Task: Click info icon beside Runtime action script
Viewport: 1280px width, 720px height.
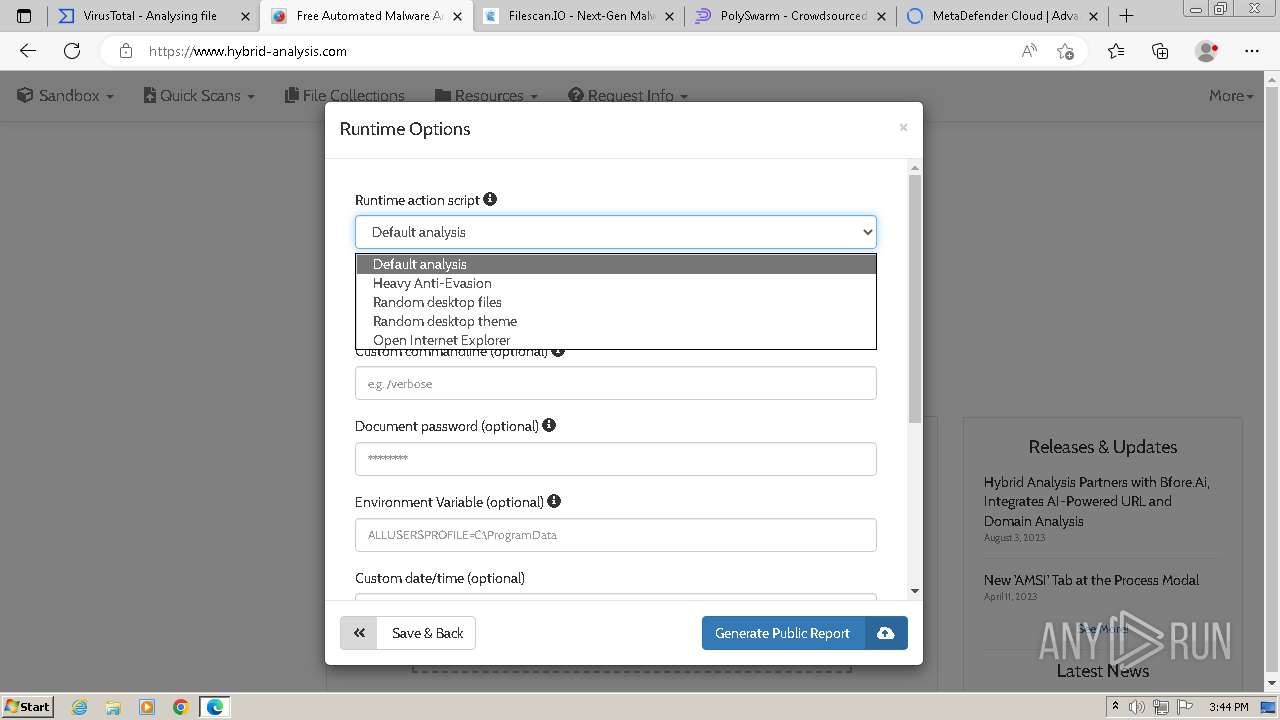Action: [490, 199]
